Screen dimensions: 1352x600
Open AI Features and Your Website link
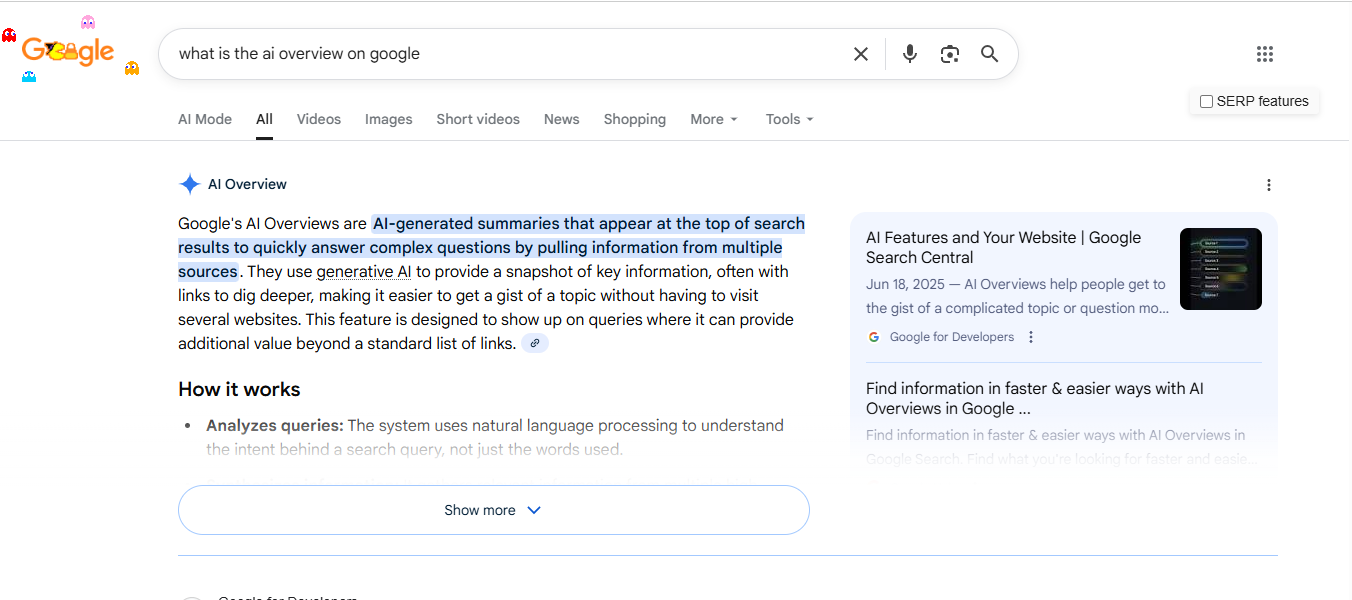tap(1003, 247)
